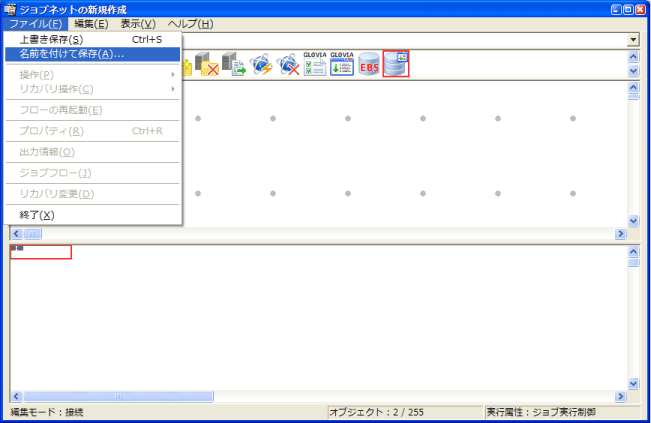Screen dimensions: 651x423
Task: Click lower pane vertical scroll up arrow
Action: (x=633, y=251)
